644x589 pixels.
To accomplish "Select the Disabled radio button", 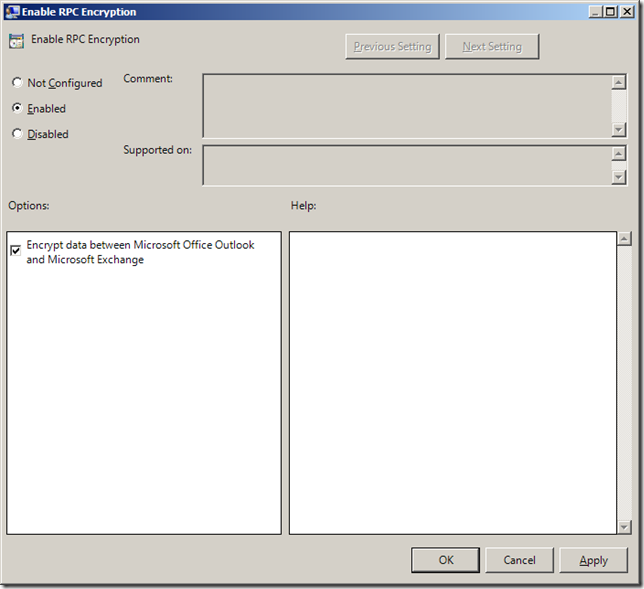I will tap(17, 133).
